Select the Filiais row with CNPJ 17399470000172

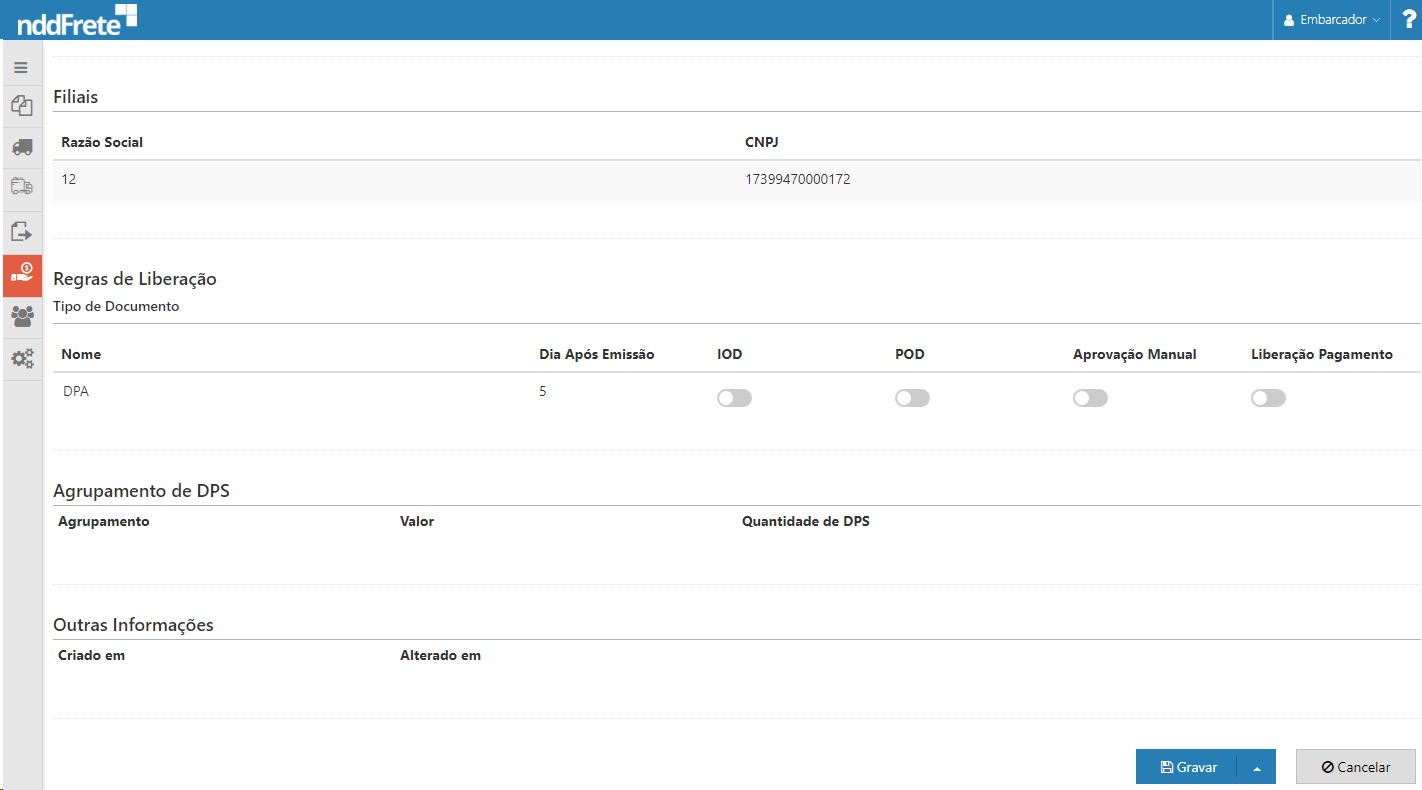(736, 180)
